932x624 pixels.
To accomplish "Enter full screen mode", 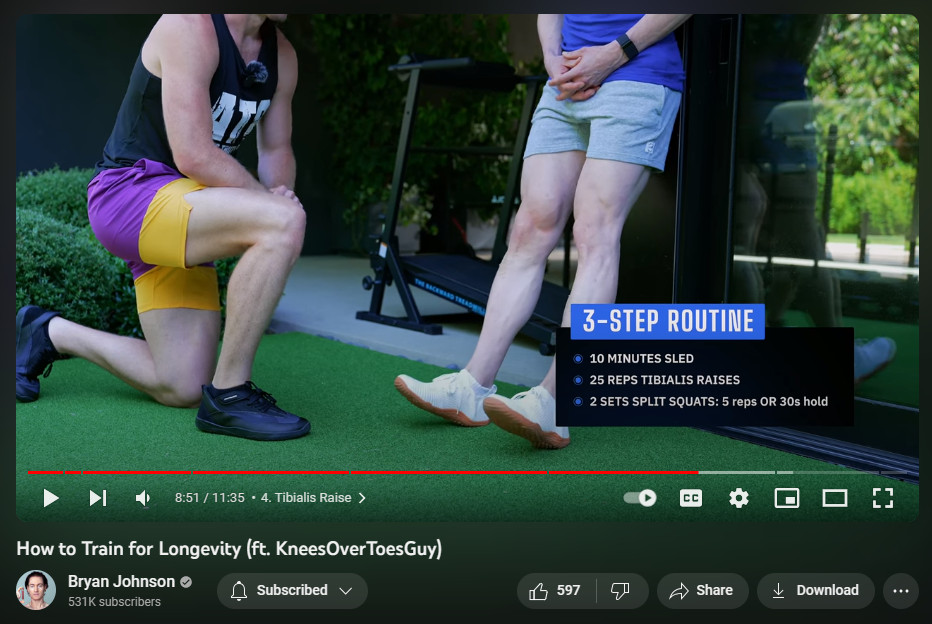I will pyautogui.click(x=882, y=498).
